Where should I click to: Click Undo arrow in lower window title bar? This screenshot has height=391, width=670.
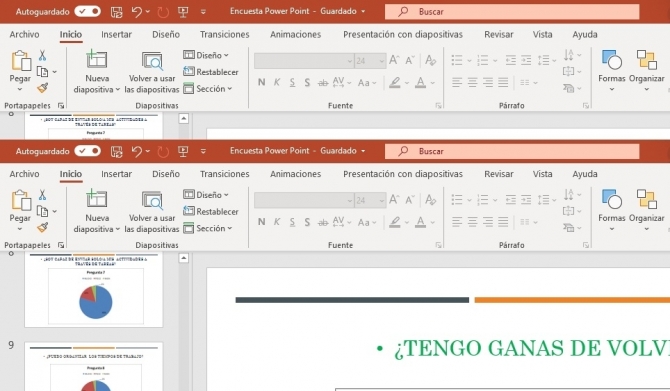pos(137,151)
